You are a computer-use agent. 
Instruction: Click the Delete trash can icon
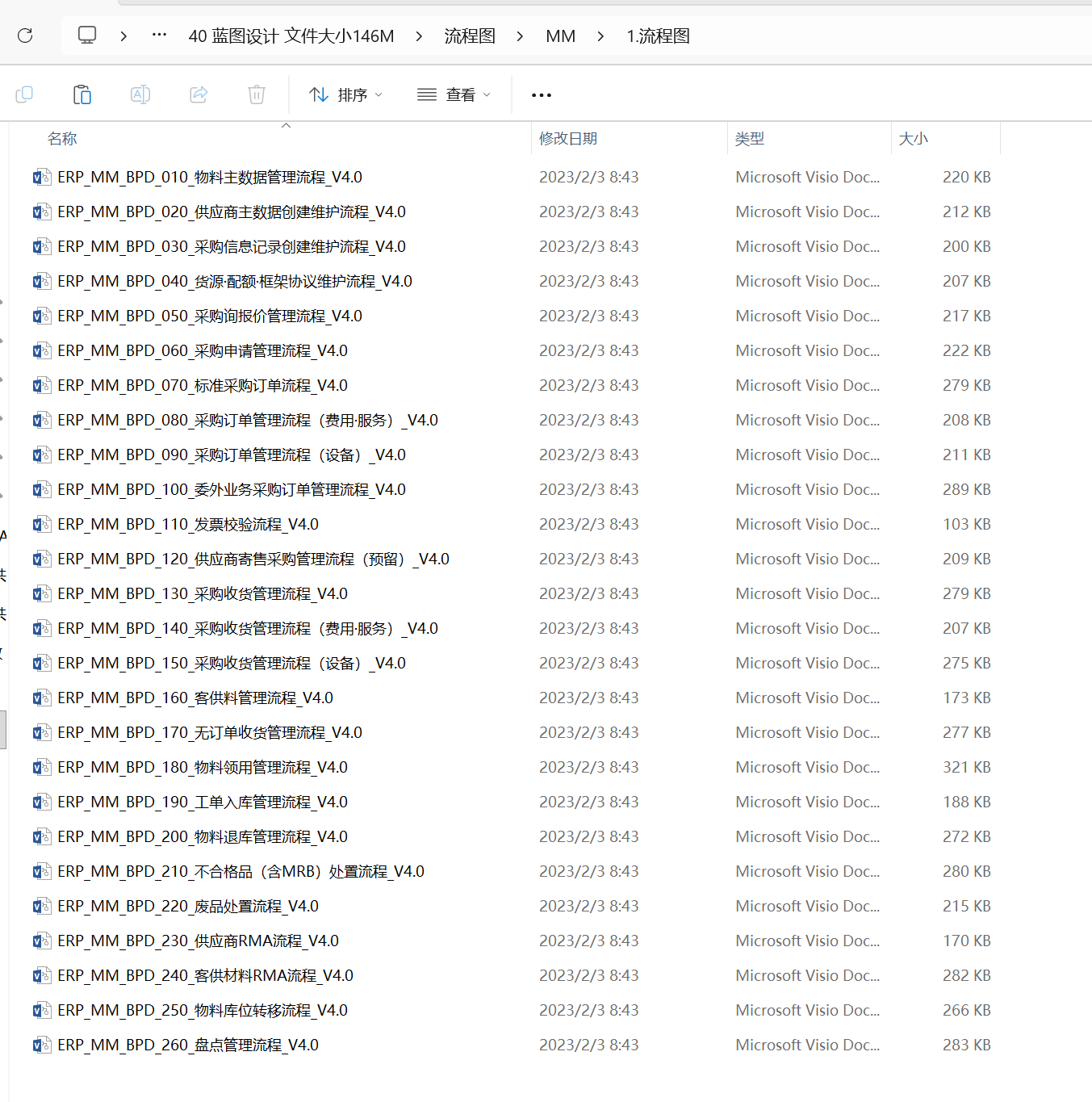click(257, 94)
